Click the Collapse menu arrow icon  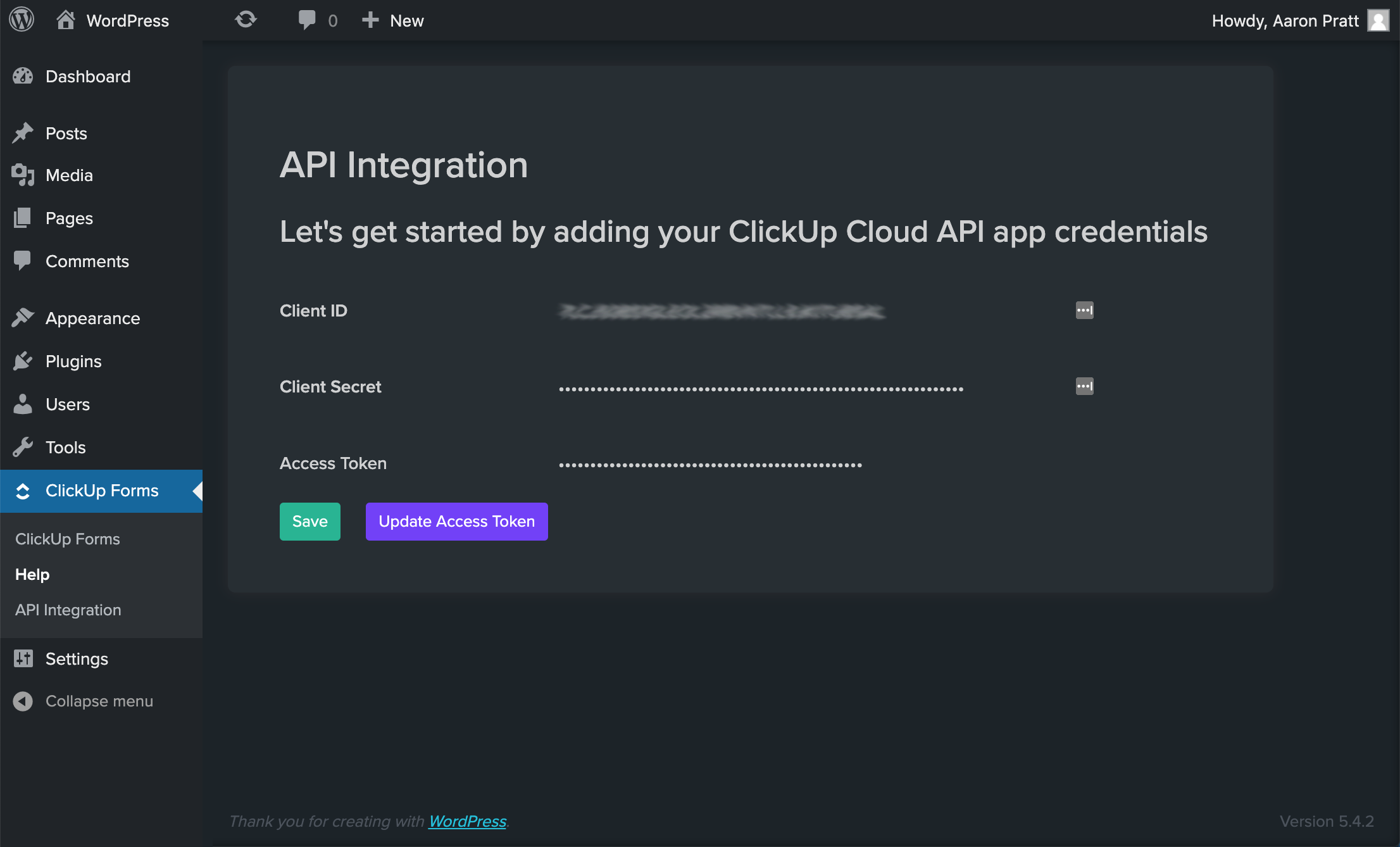click(23, 701)
